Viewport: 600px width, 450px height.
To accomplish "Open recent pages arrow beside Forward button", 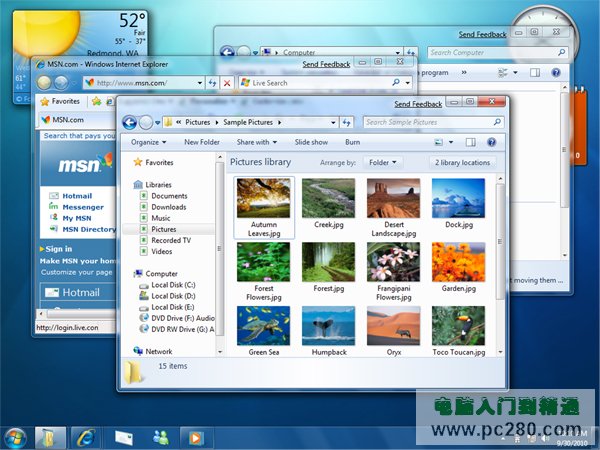I will click(157, 123).
